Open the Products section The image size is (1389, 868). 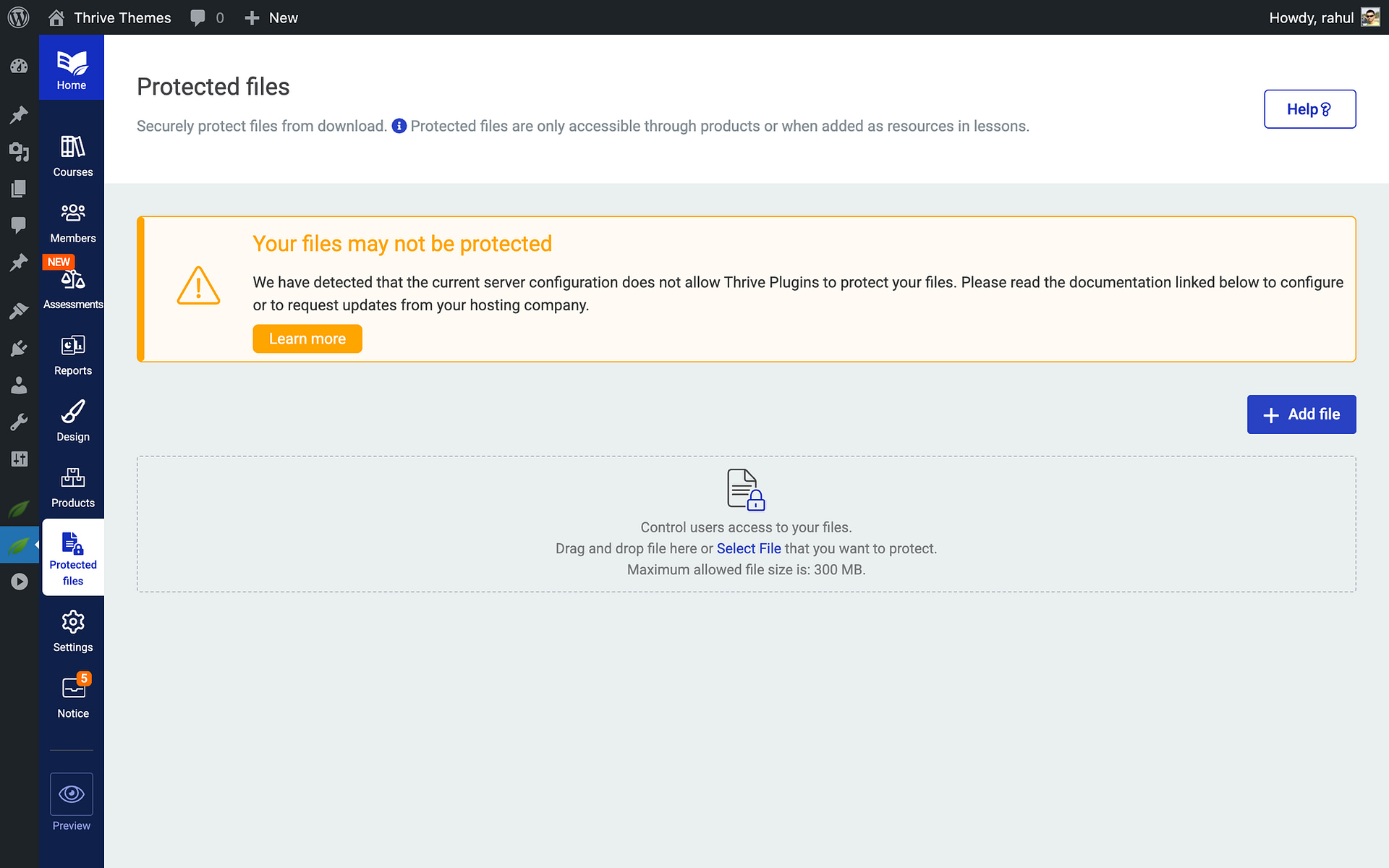[x=72, y=485]
